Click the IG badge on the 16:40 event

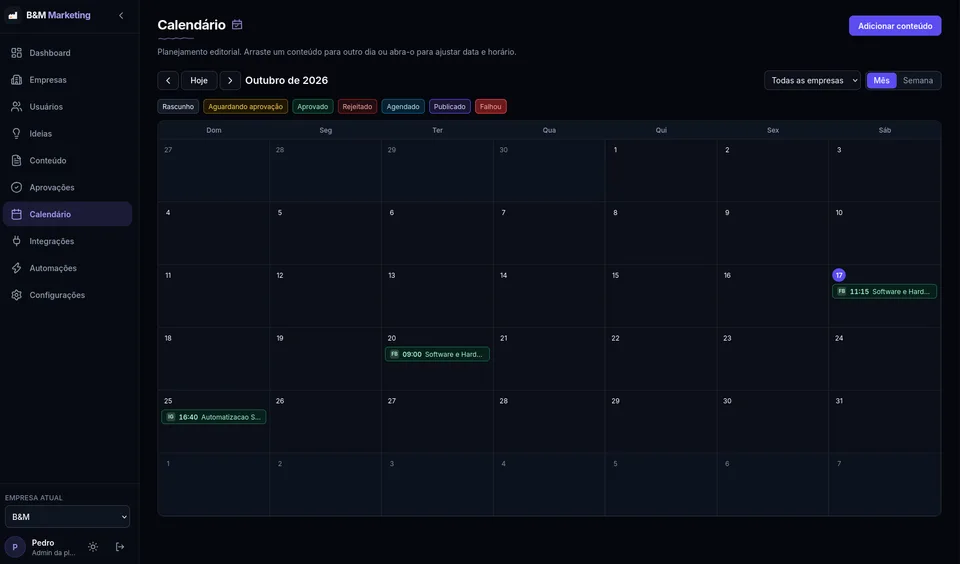coord(171,417)
